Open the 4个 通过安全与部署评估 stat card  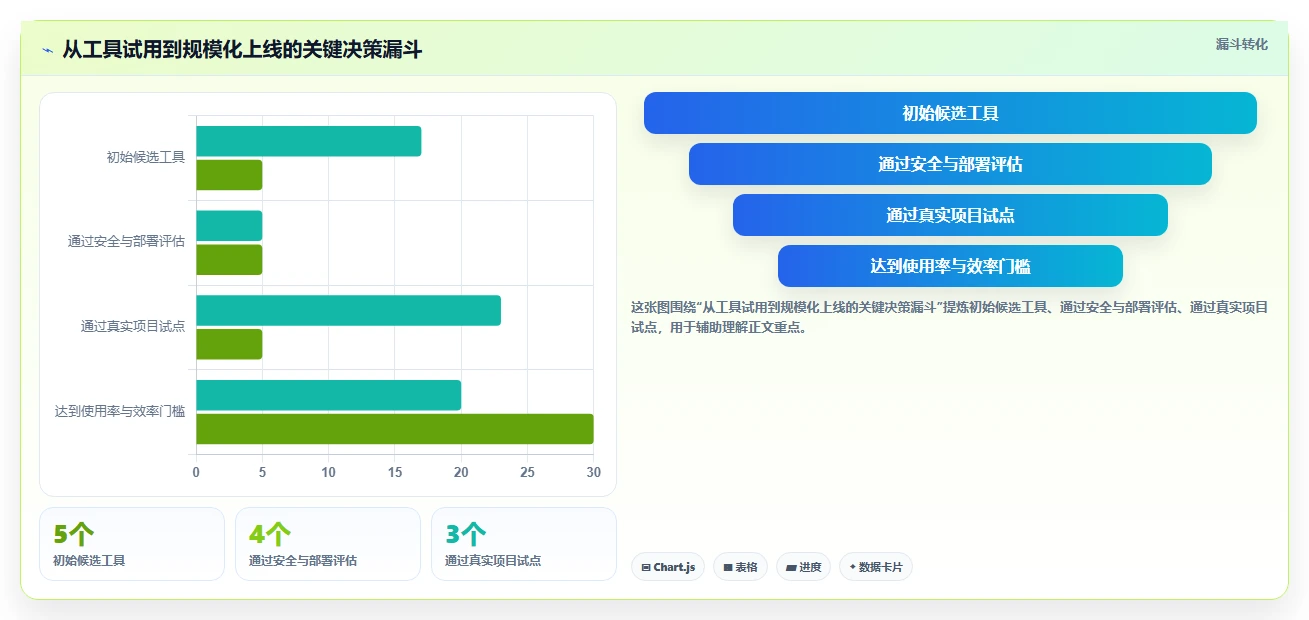[328, 544]
